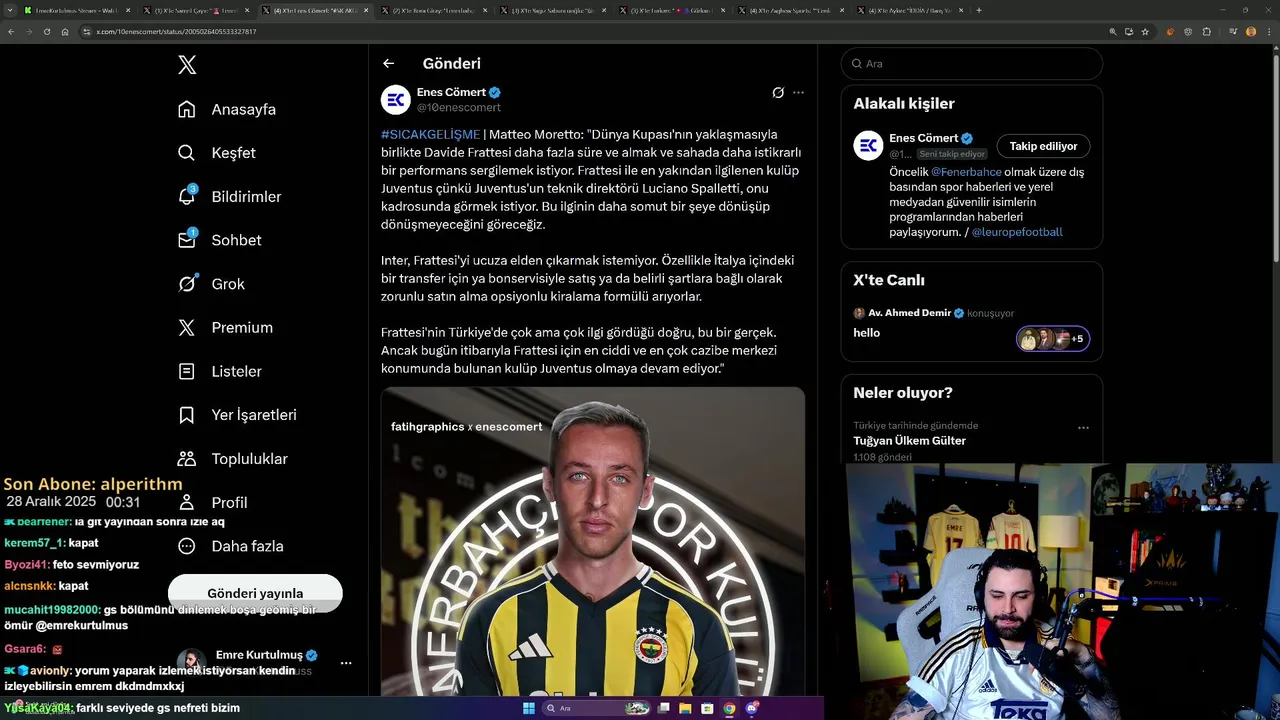1280x720 pixels.
Task: Open the browser extensions puzzle icon
Action: (x=1207, y=32)
